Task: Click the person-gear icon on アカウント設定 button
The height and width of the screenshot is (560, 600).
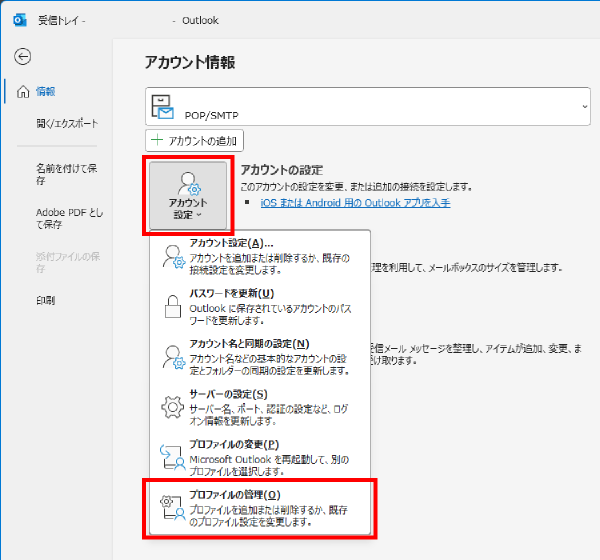Action: coord(189,184)
